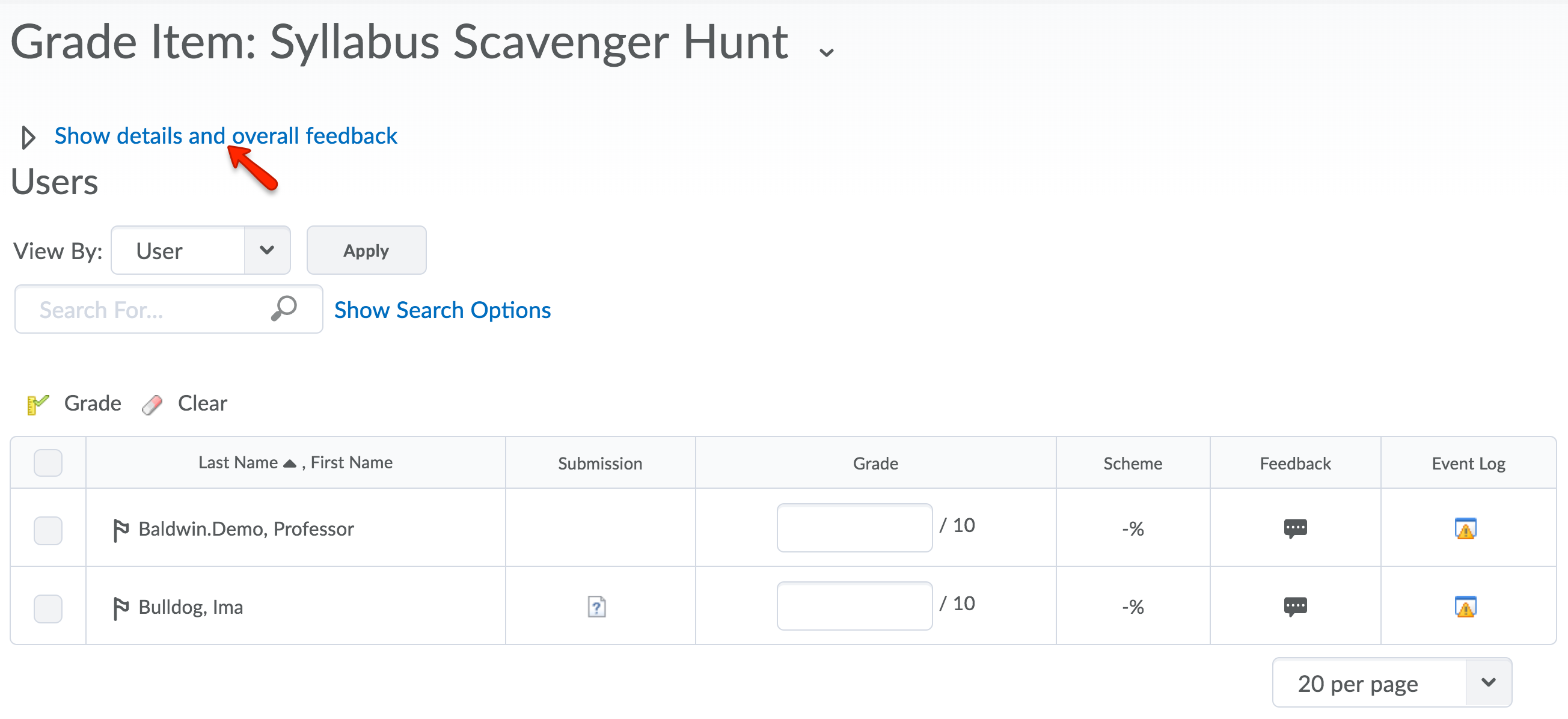Screen dimensions: 1568x719
Task: Focus the grade input for Baldwin.Demo
Action: (854, 528)
